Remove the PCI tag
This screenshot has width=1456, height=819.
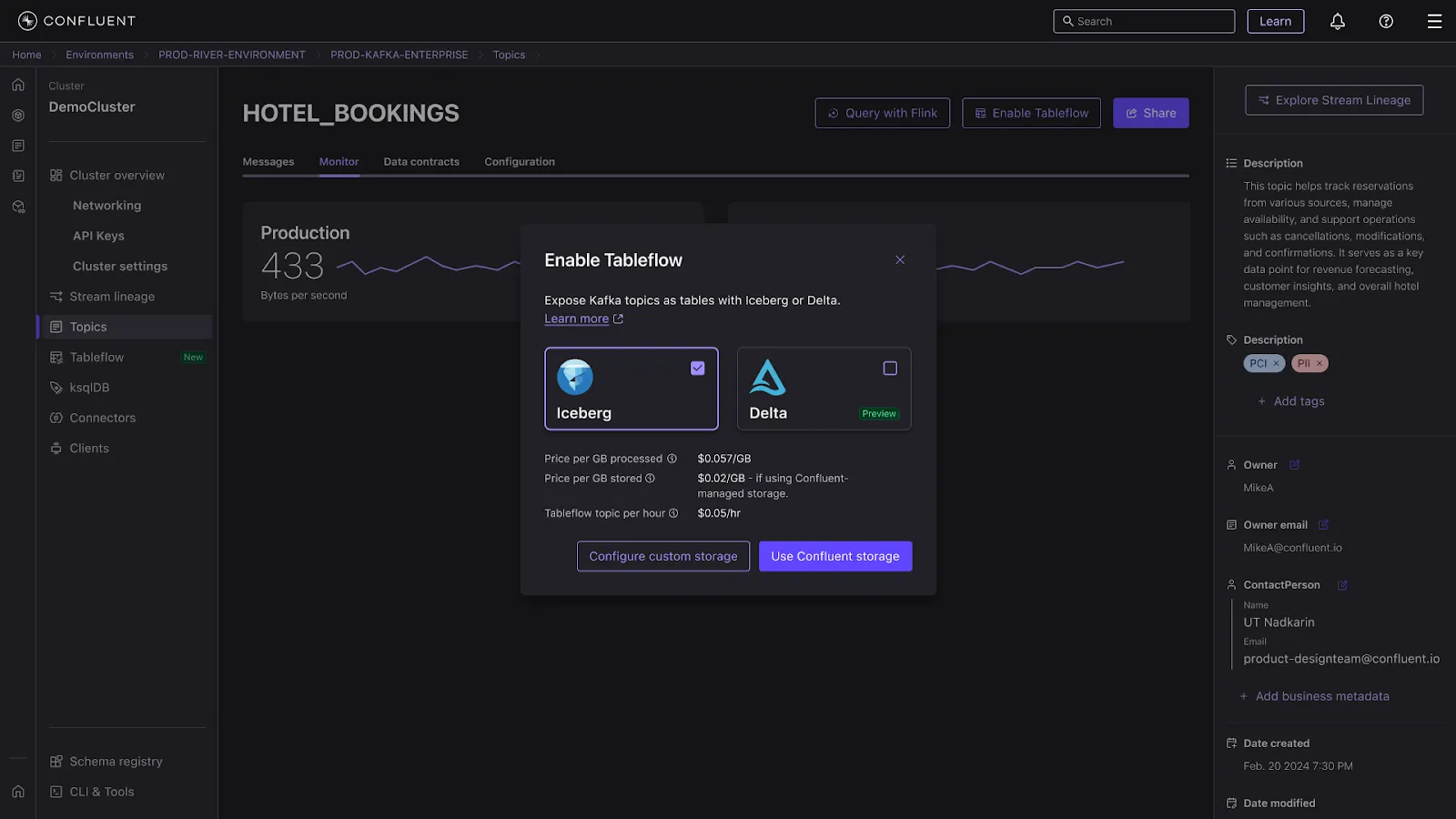pos(1276,363)
